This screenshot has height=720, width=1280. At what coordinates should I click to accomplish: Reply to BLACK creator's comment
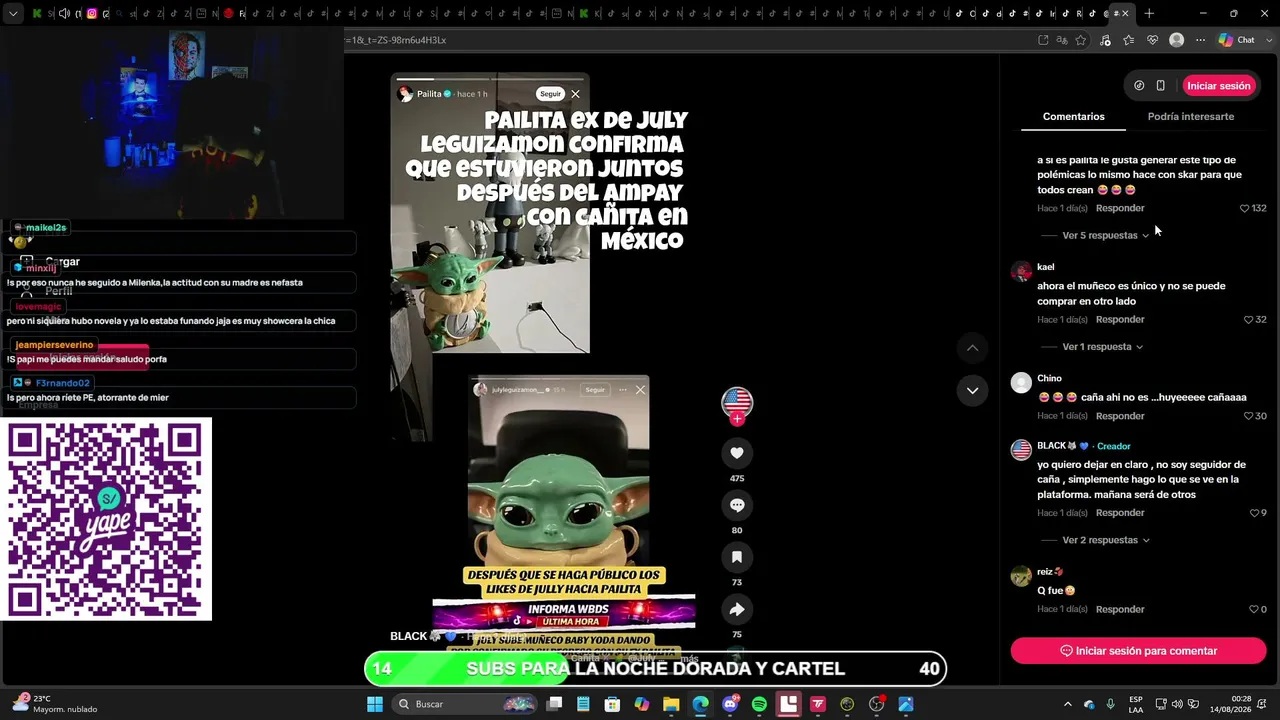point(1120,513)
